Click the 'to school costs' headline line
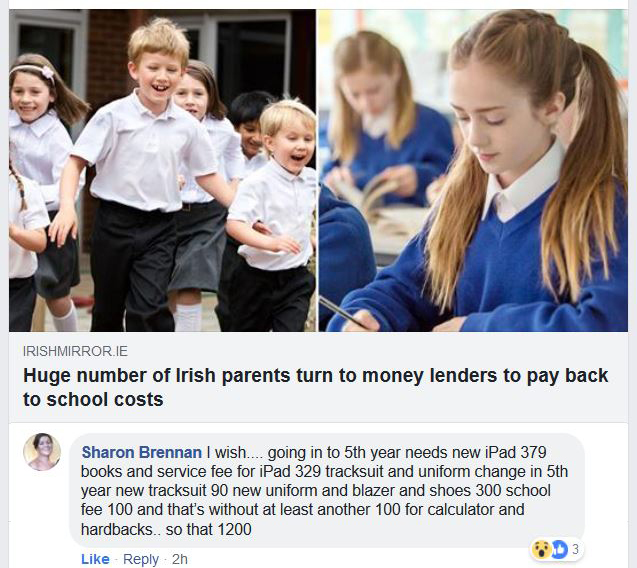 click(93, 399)
